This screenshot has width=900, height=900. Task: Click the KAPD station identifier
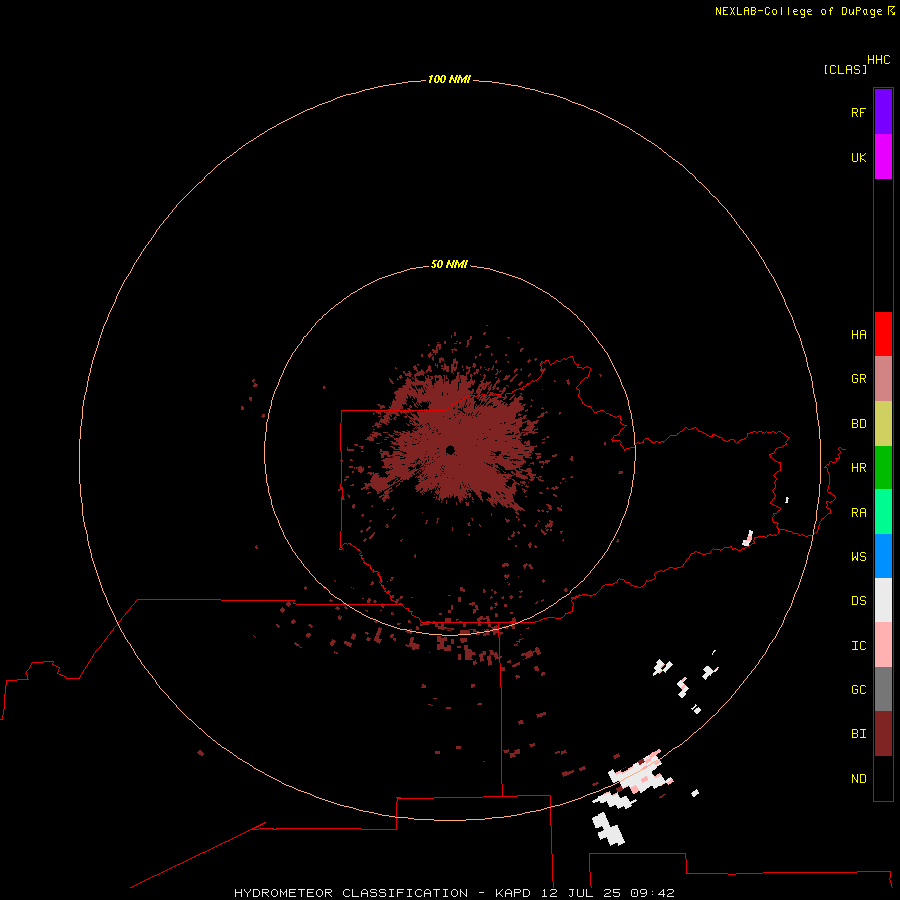tap(513, 893)
